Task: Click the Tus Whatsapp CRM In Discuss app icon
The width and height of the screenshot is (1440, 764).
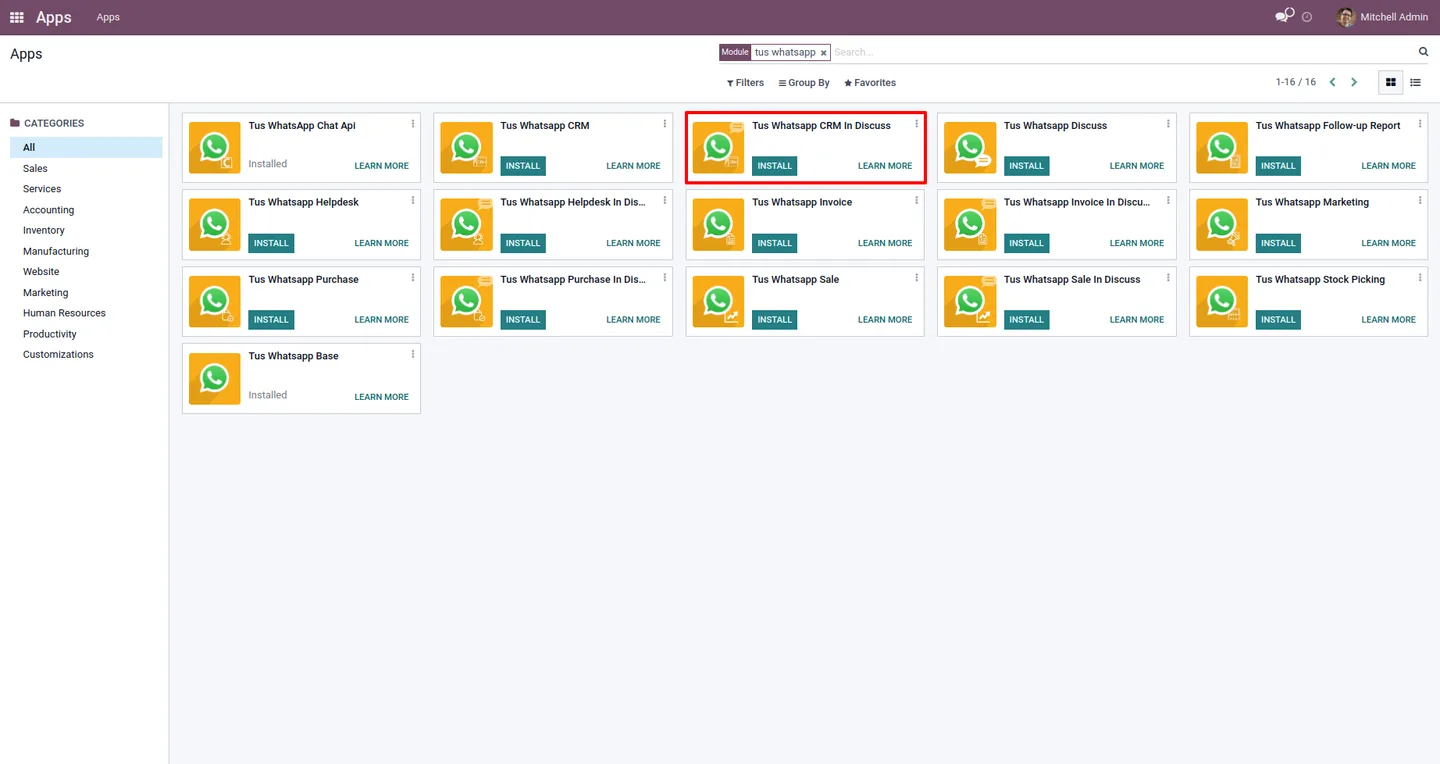Action: [719, 148]
